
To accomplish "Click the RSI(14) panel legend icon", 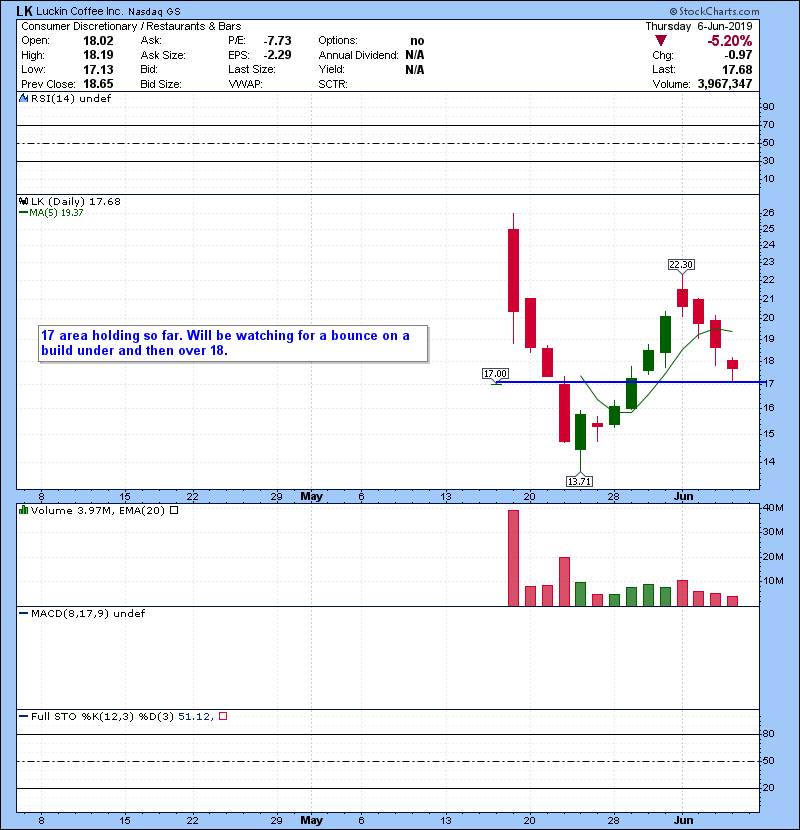I will [x=23, y=99].
